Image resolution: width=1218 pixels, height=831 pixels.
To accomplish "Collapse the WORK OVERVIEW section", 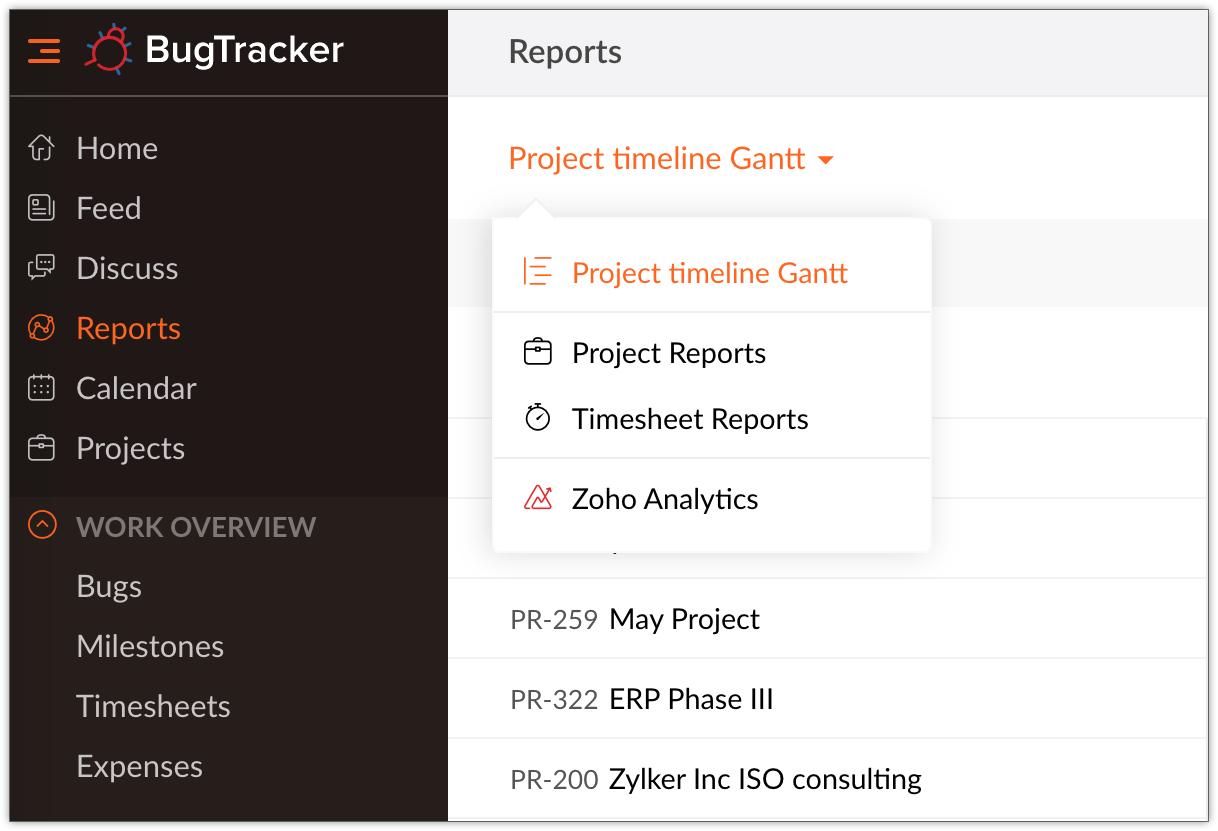I will pyautogui.click(x=41, y=526).
